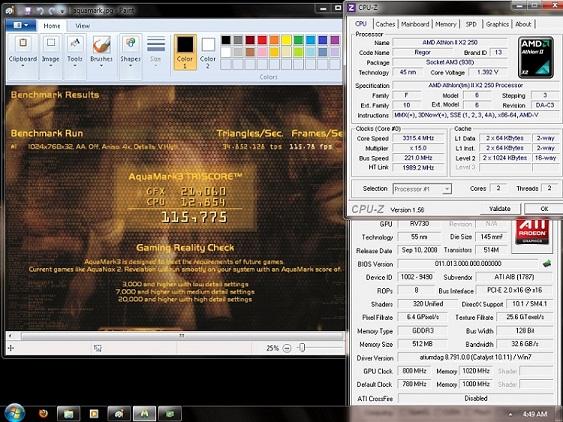Click the GPU-Z green chip taskbar button
The height and width of the screenshot is (422, 563).
click(x=170, y=414)
